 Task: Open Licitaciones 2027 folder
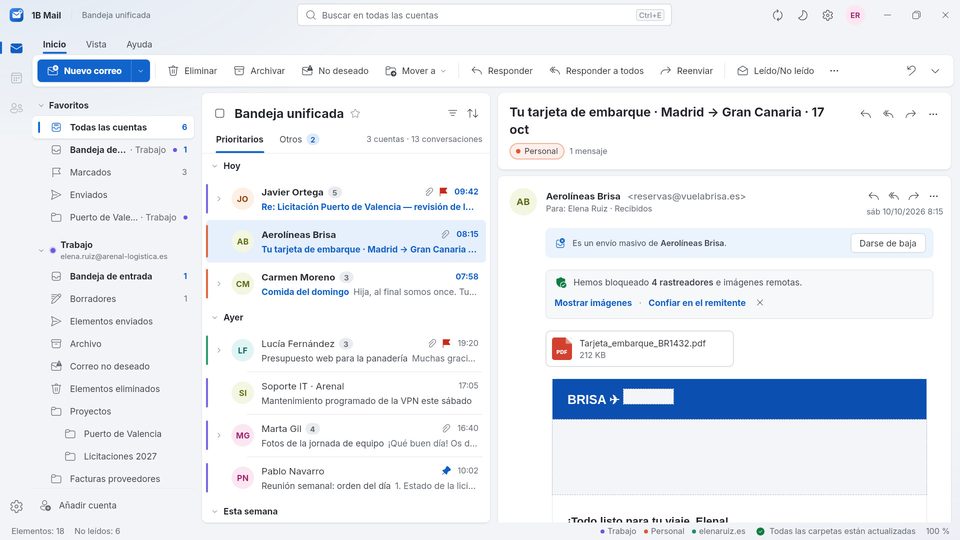point(113,456)
